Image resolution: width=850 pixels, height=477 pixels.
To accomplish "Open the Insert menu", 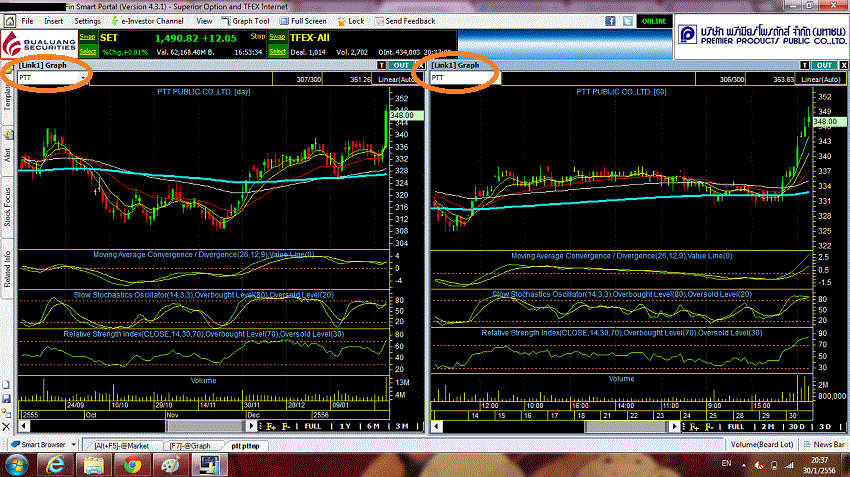I will coord(54,21).
